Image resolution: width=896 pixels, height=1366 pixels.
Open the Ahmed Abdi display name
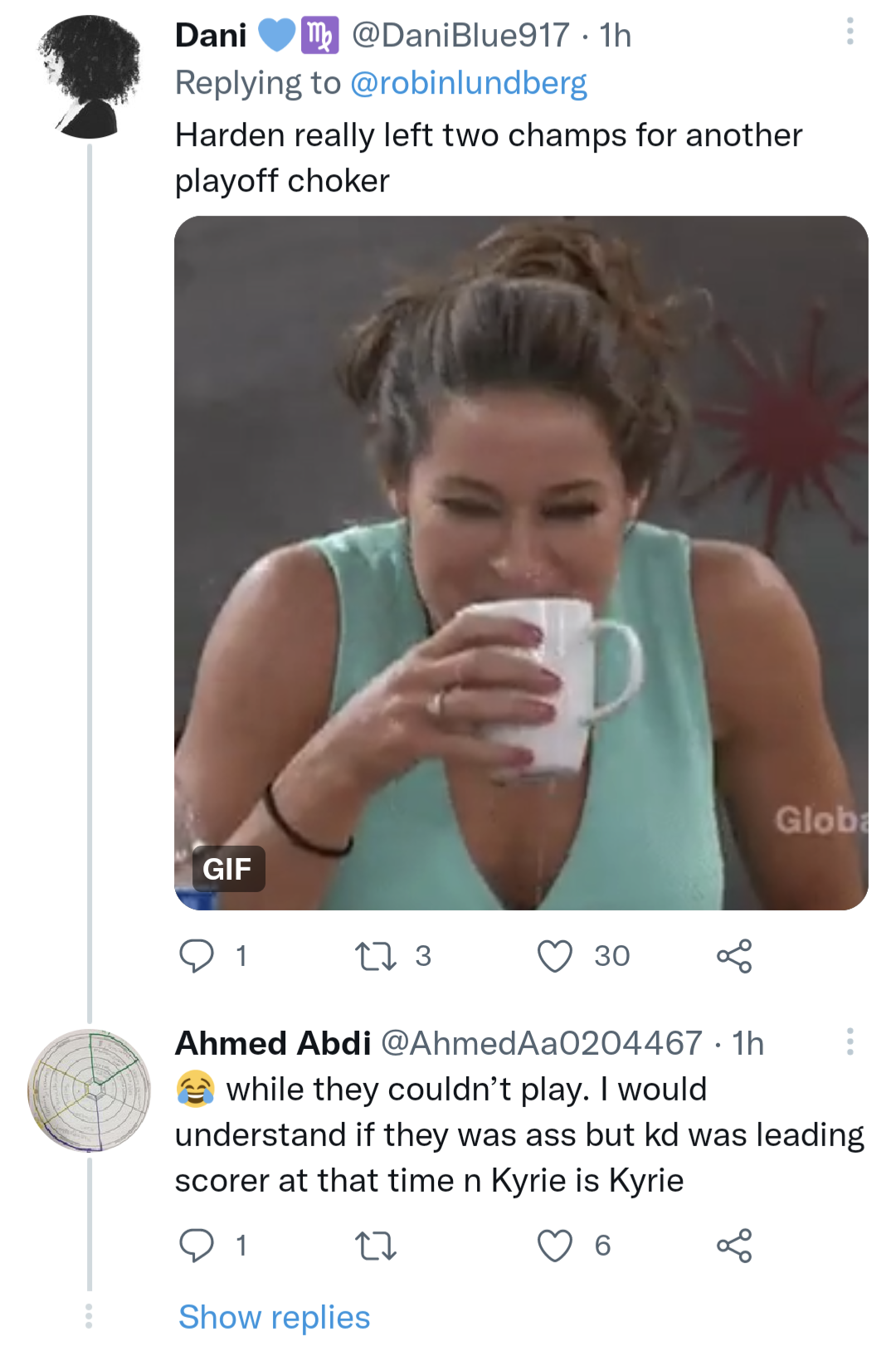point(273,1043)
